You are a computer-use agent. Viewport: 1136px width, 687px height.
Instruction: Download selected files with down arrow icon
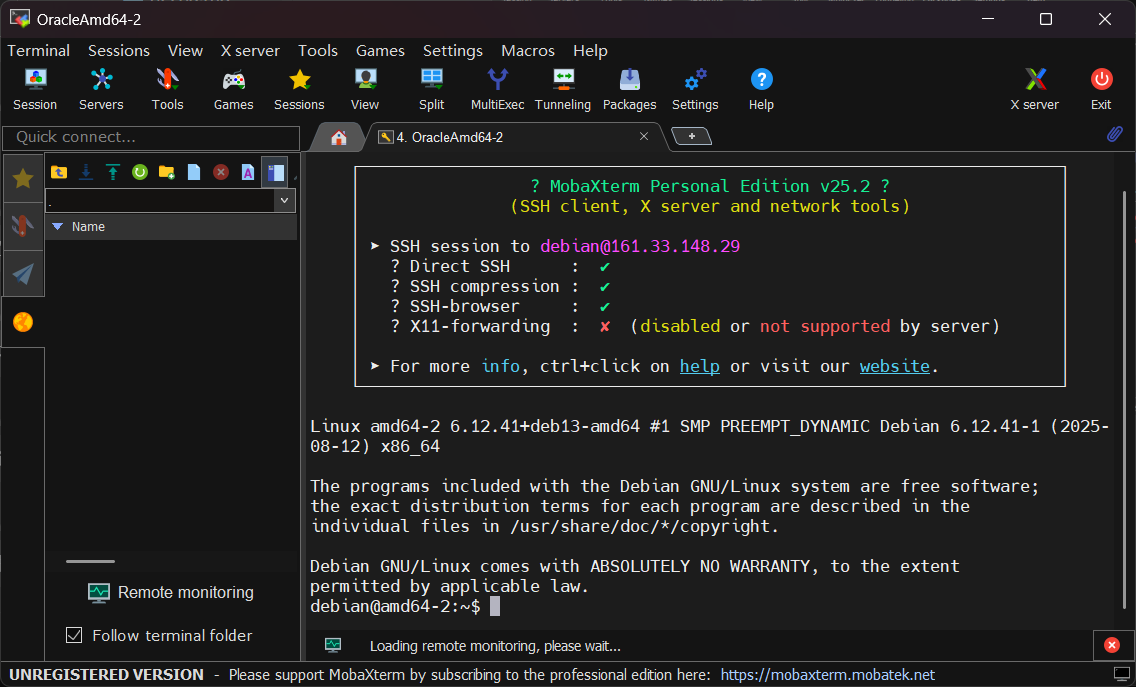pyautogui.click(x=86, y=172)
